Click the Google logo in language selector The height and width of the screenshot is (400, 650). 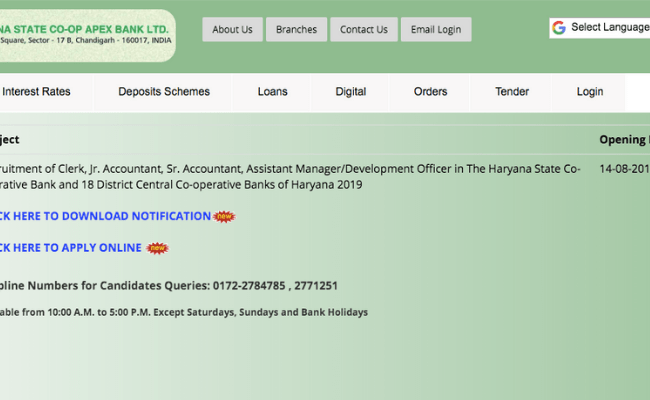559,28
